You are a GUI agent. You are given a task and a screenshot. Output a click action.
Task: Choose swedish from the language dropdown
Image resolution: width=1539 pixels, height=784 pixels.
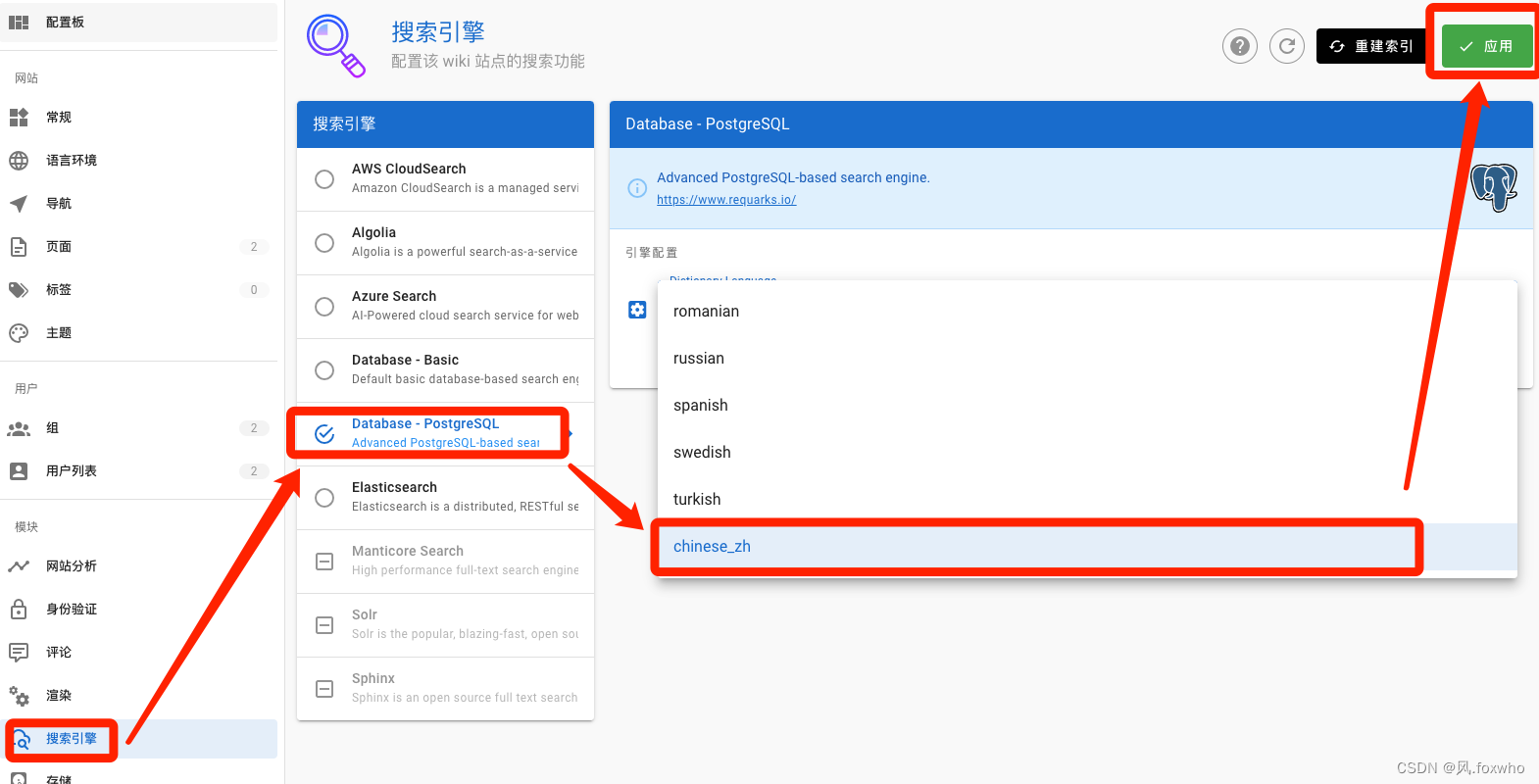point(1087,453)
